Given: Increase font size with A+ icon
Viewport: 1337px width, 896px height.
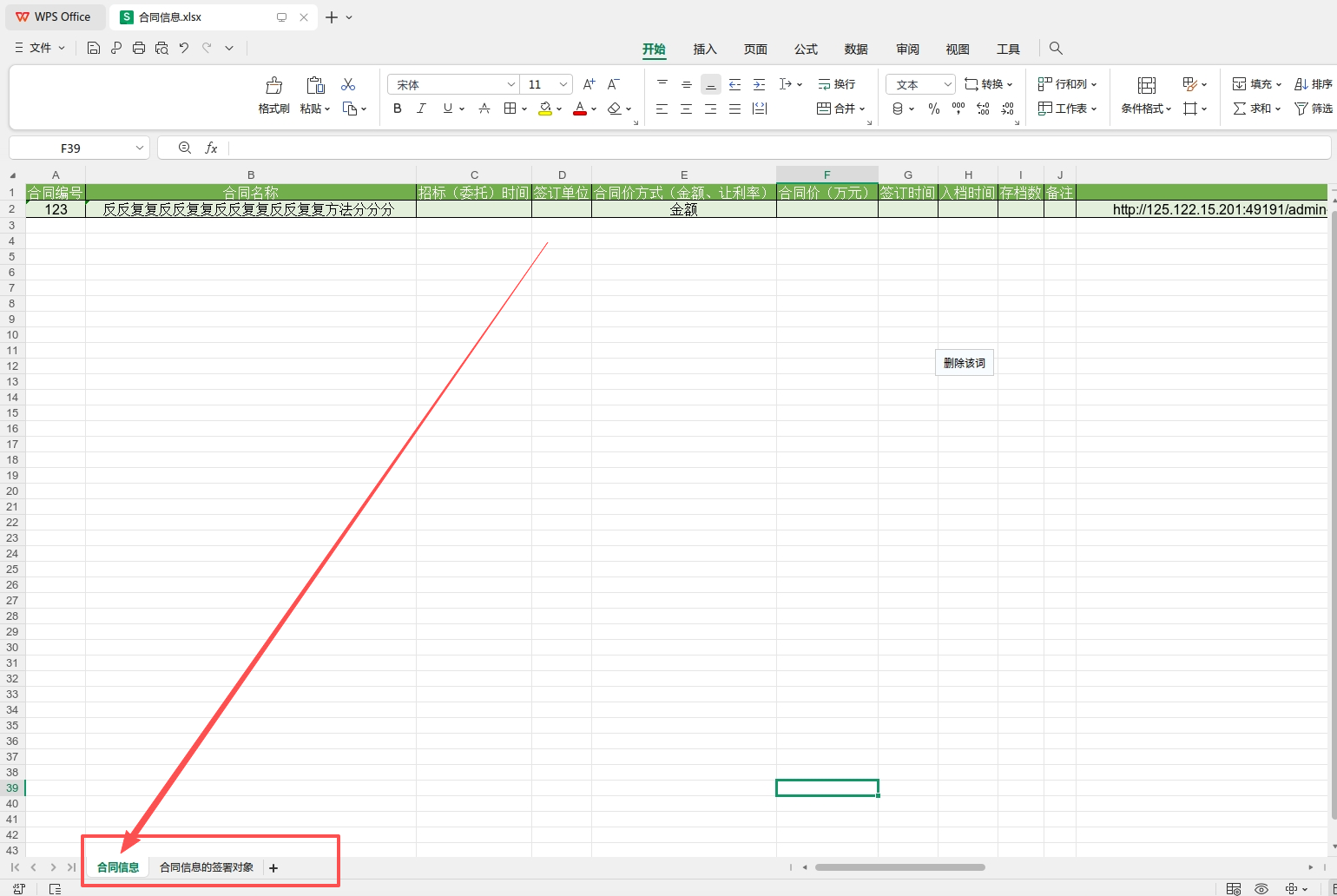Looking at the screenshot, I should (x=589, y=84).
